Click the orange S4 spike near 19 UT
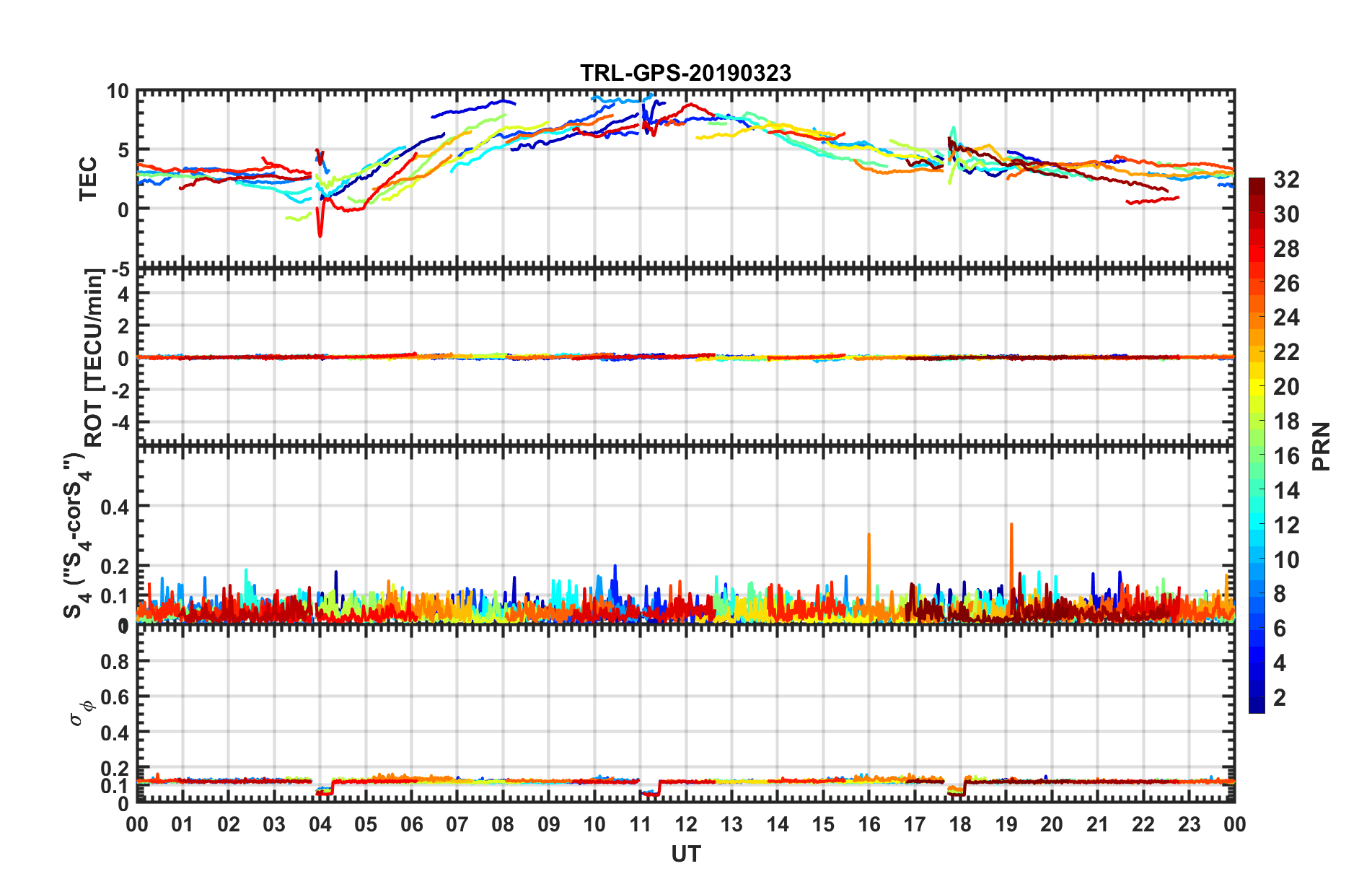 point(1011,567)
